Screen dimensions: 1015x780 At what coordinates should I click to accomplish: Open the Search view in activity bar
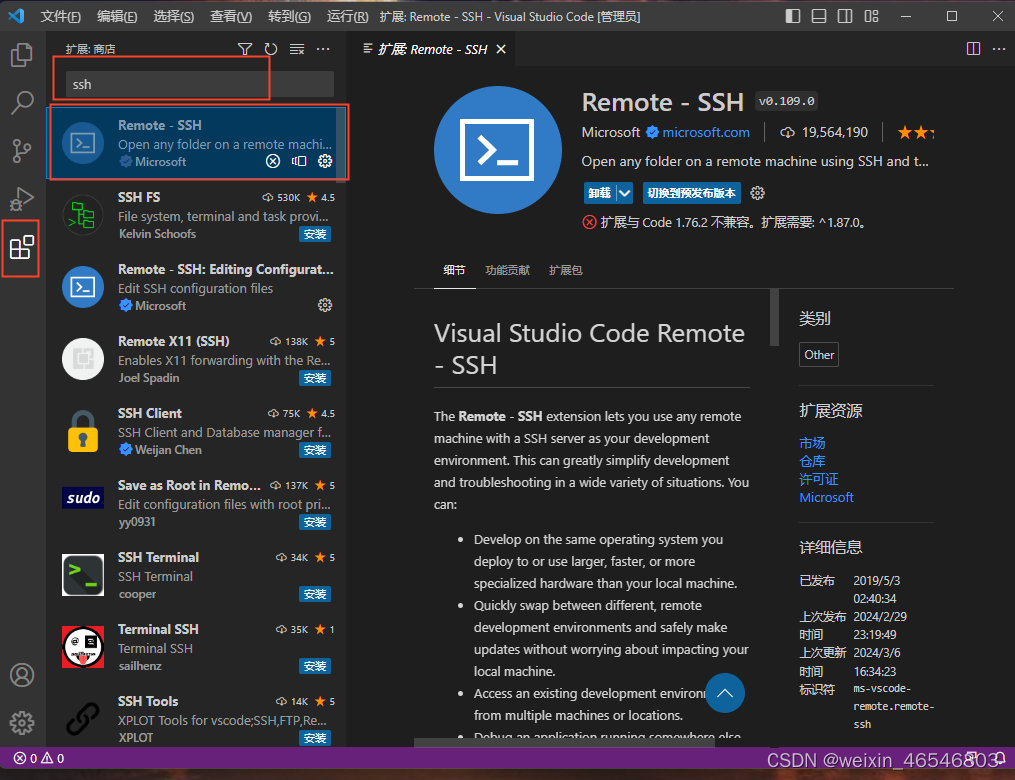pos(21,102)
